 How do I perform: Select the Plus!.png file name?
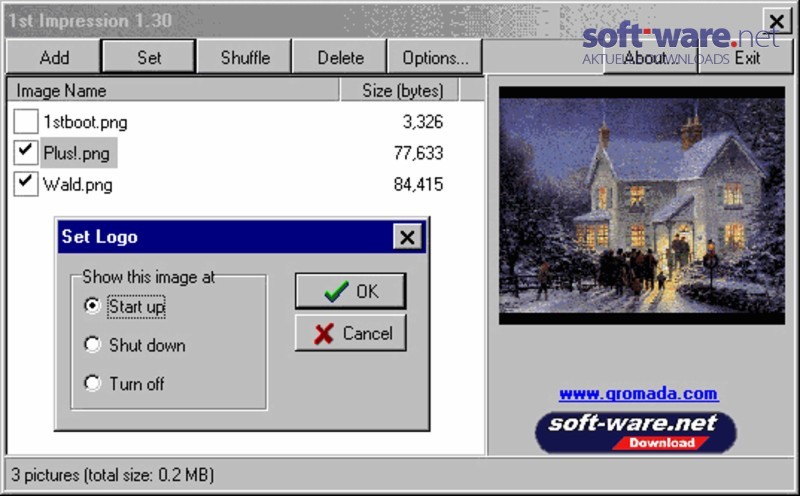[x=79, y=153]
